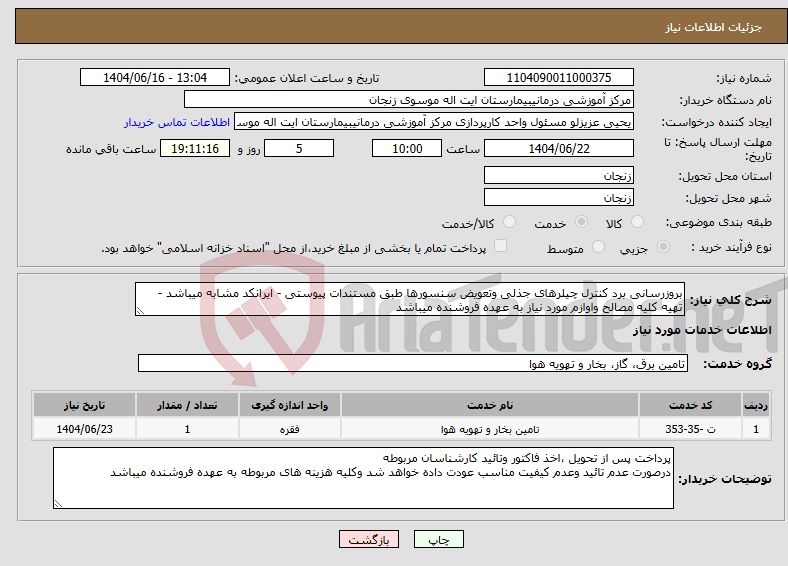788x566 pixels.
Task: Click the announcement date field 1404/06/16 - 13:04
Action: tap(155, 77)
